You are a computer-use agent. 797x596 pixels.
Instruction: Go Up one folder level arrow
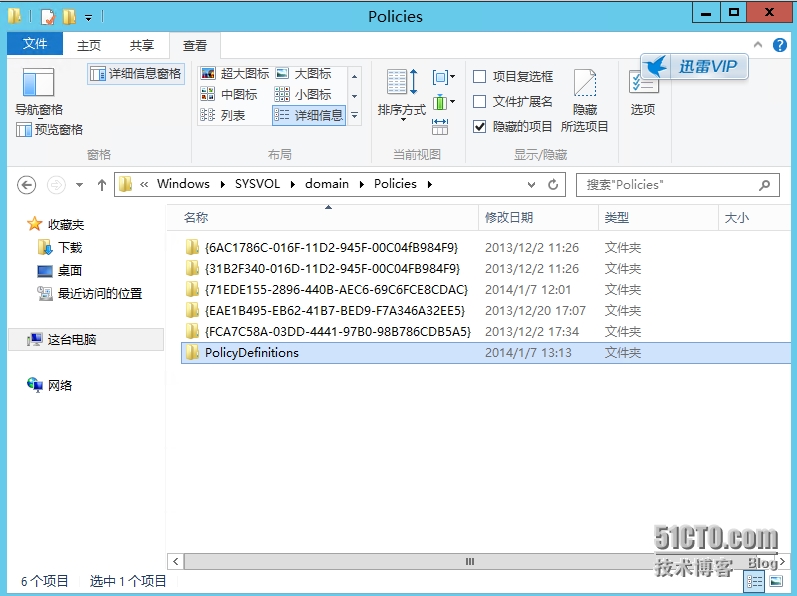[x=102, y=185]
